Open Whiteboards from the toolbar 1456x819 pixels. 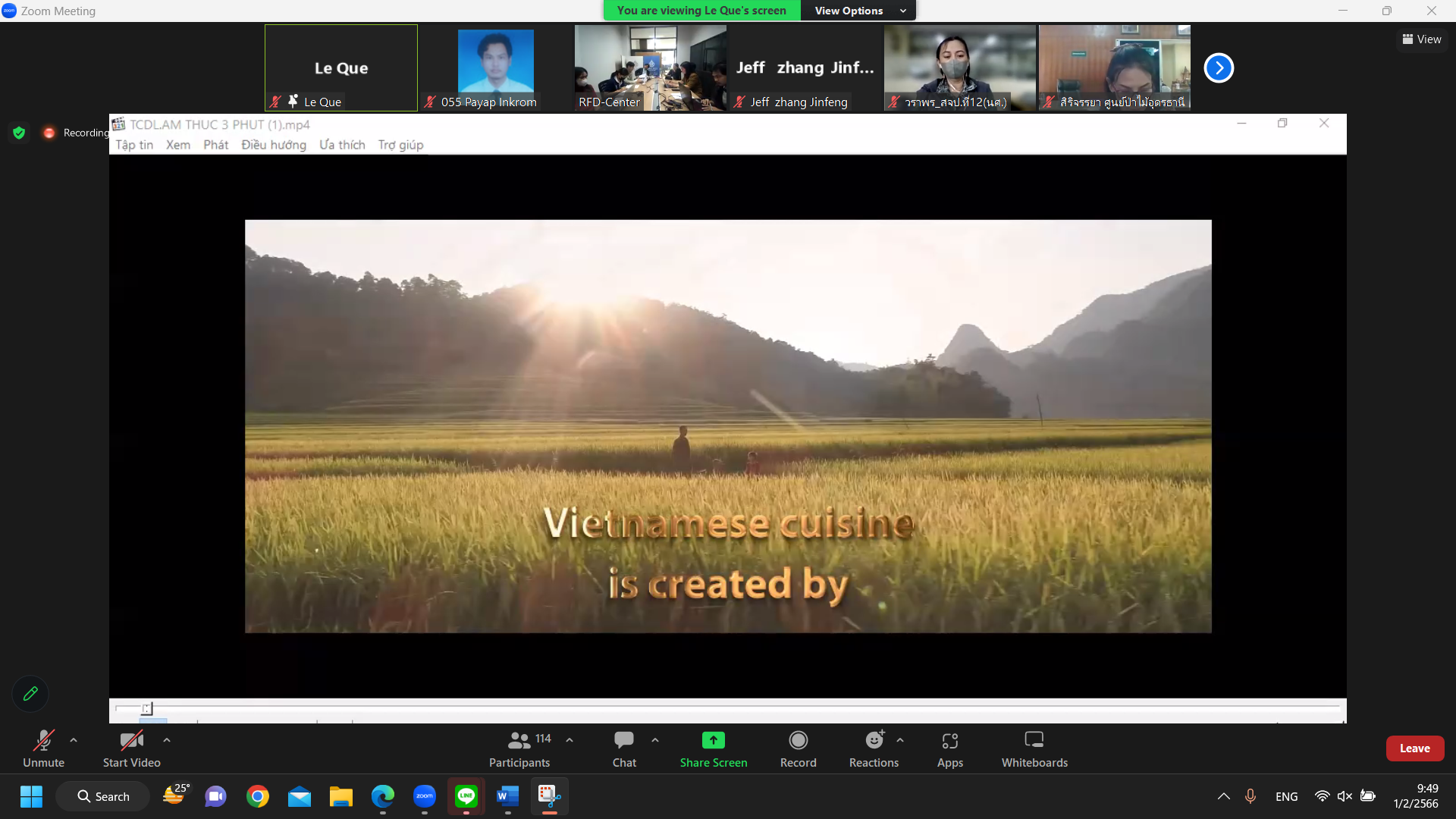click(1034, 740)
